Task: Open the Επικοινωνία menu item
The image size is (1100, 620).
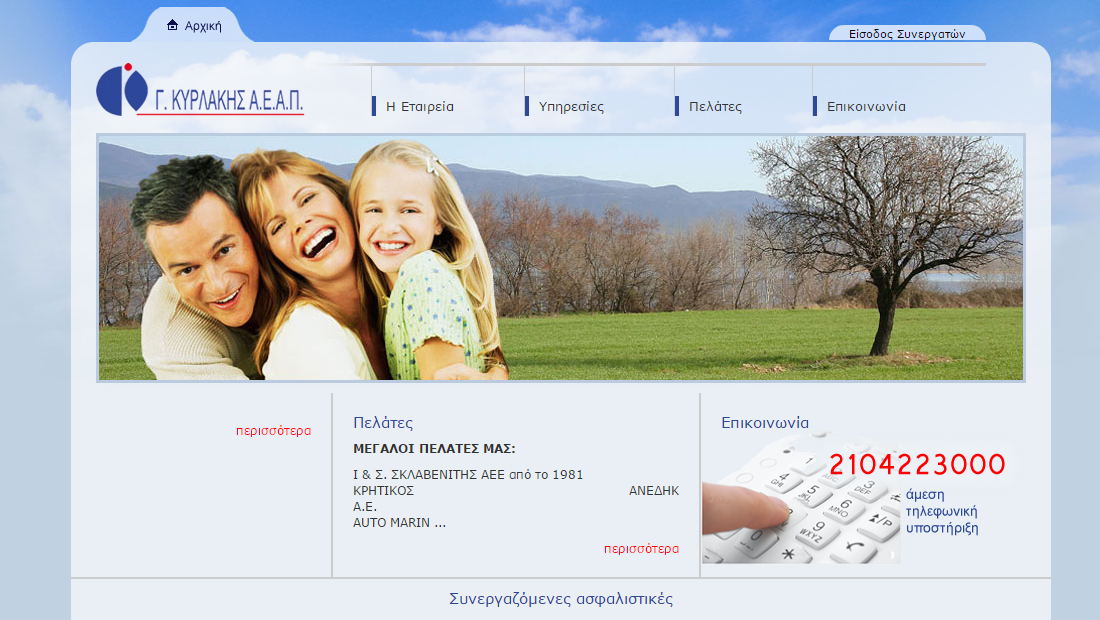Action: [x=866, y=107]
